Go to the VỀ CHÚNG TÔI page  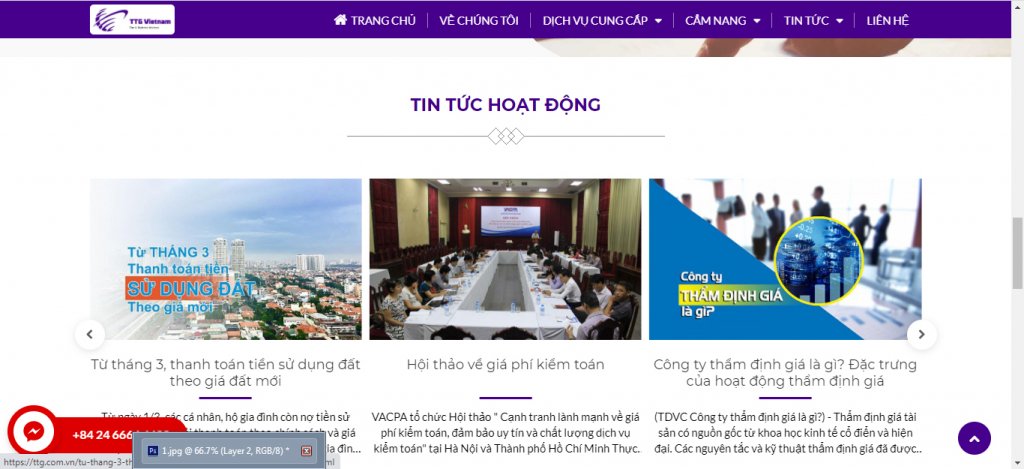point(479,20)
